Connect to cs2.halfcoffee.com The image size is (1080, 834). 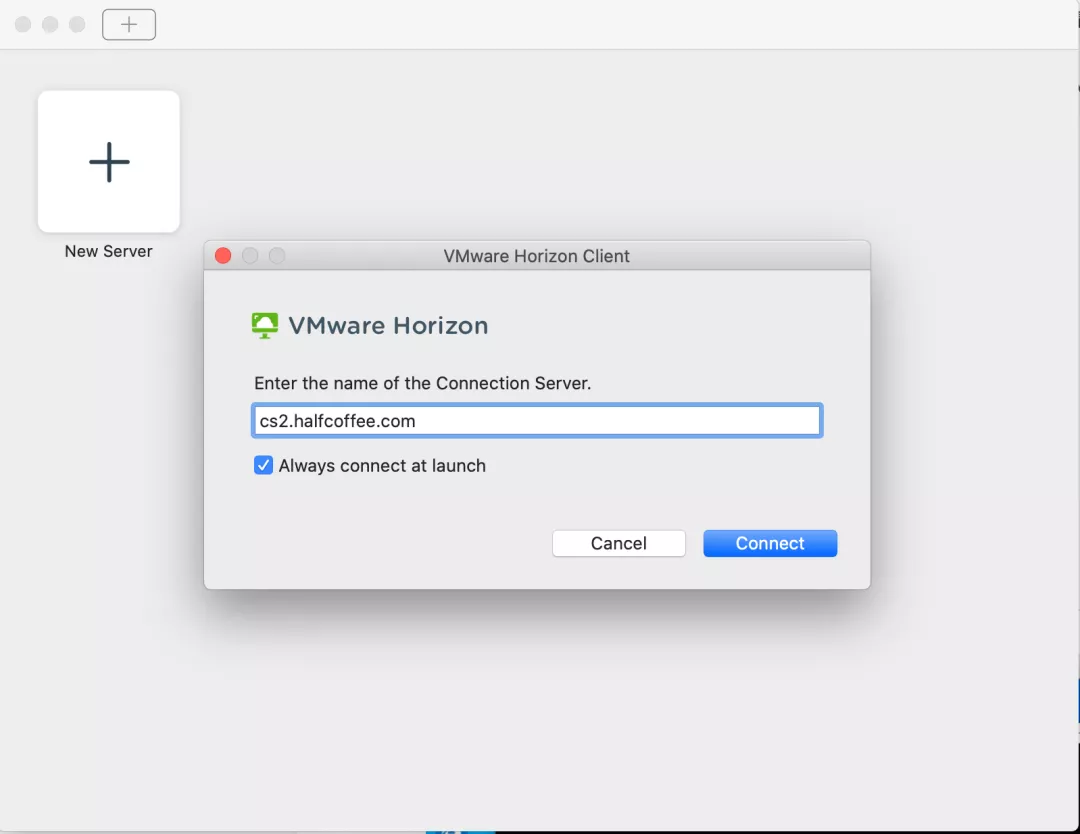(770, 543)
